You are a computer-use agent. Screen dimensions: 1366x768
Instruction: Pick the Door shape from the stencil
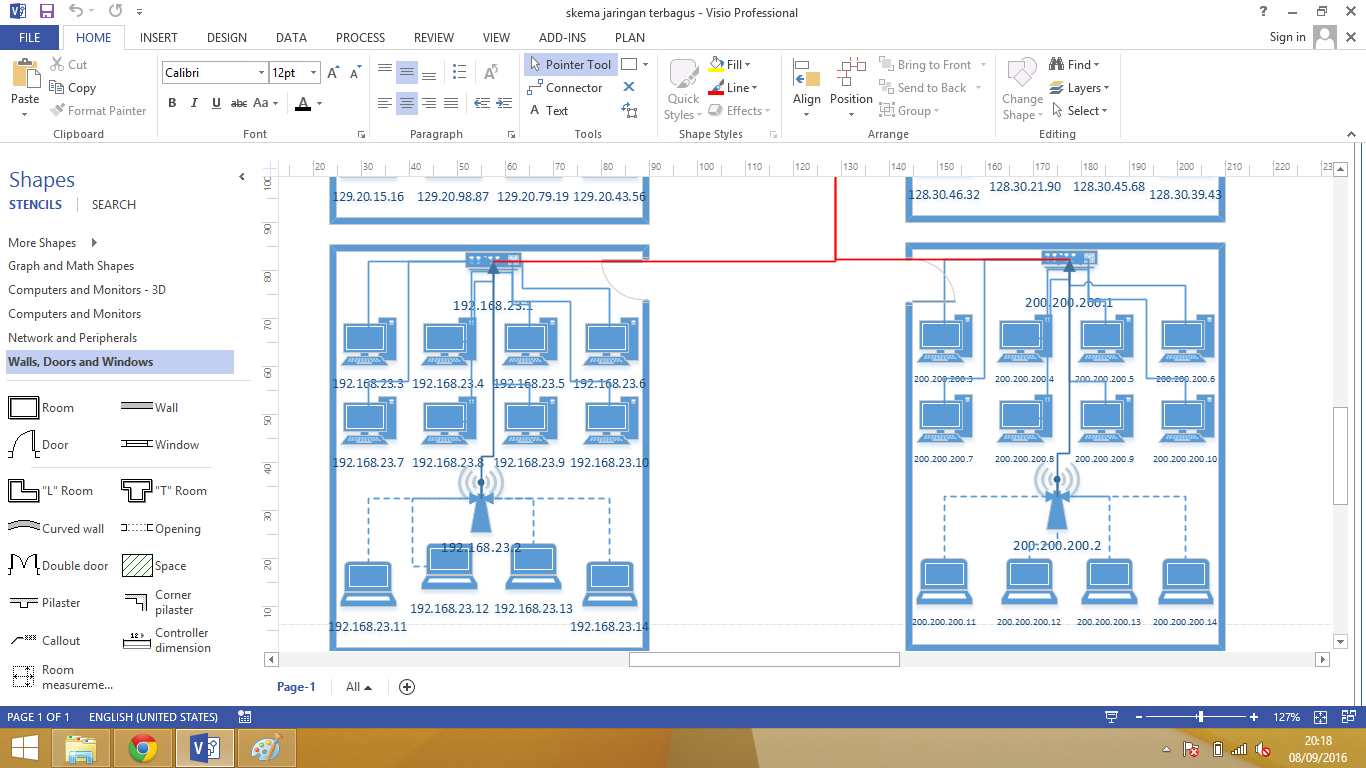[x=39, y=444]
